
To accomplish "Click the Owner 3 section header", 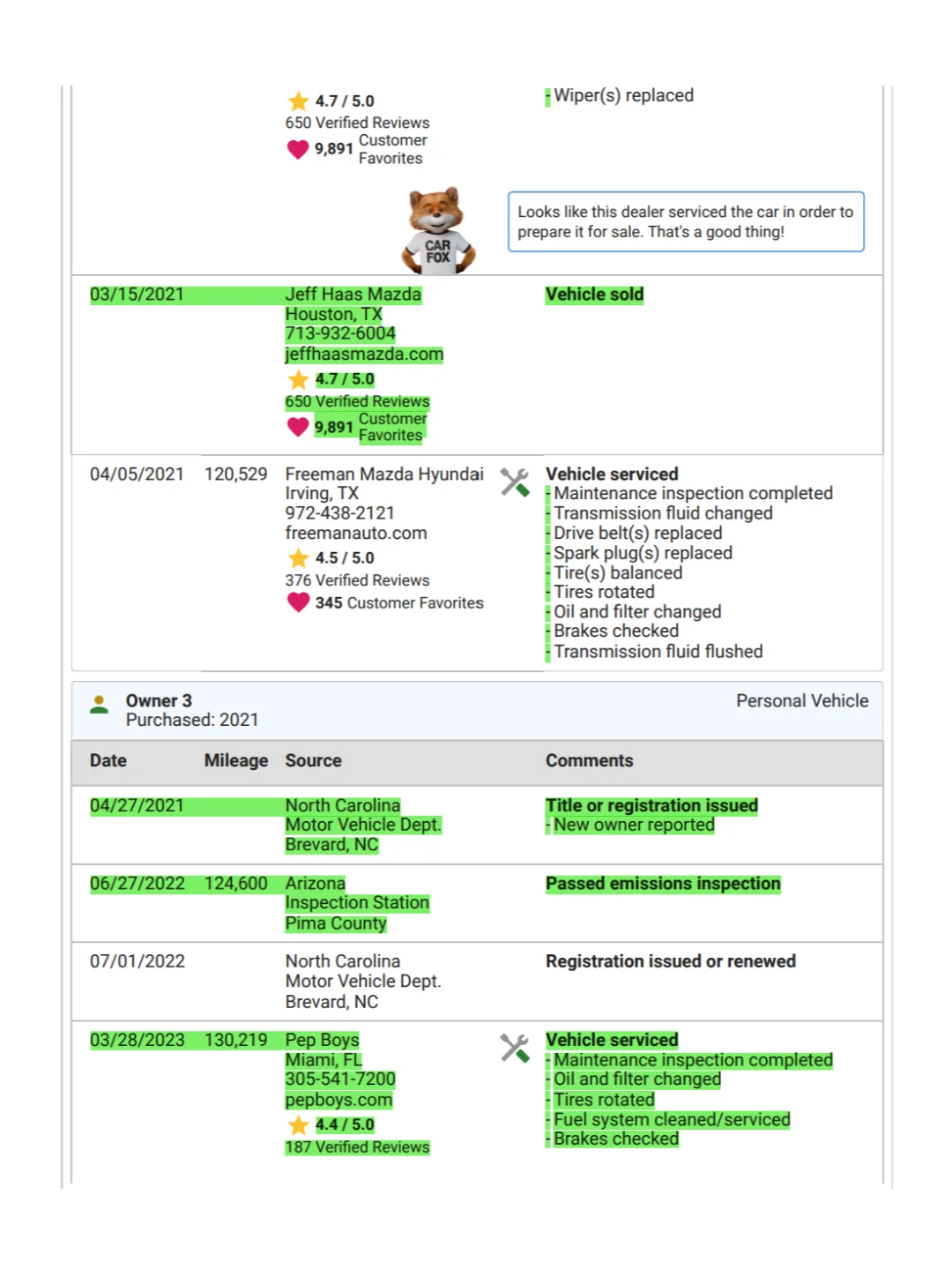I will [159, 701].
